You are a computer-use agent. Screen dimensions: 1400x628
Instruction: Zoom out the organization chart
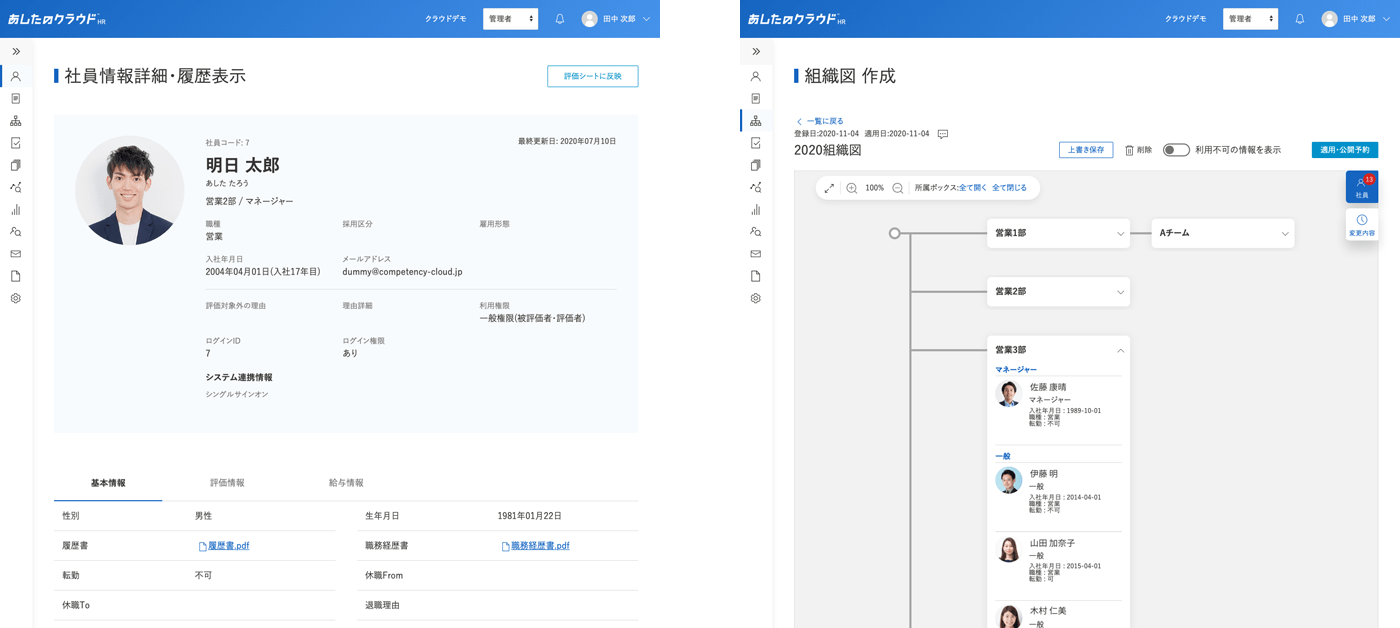(x=898, y=188)
